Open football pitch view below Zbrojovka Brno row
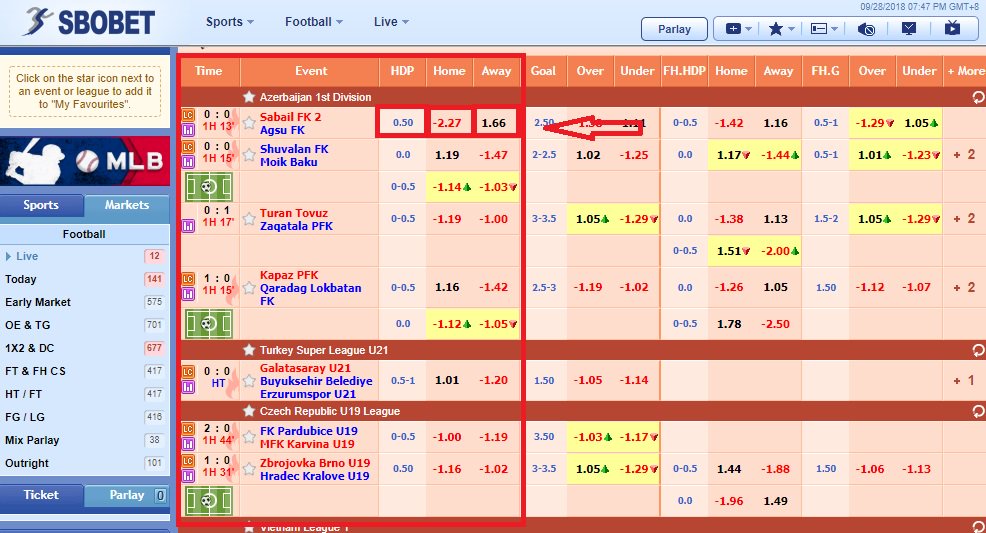986x533 pixels. (208, 501)
